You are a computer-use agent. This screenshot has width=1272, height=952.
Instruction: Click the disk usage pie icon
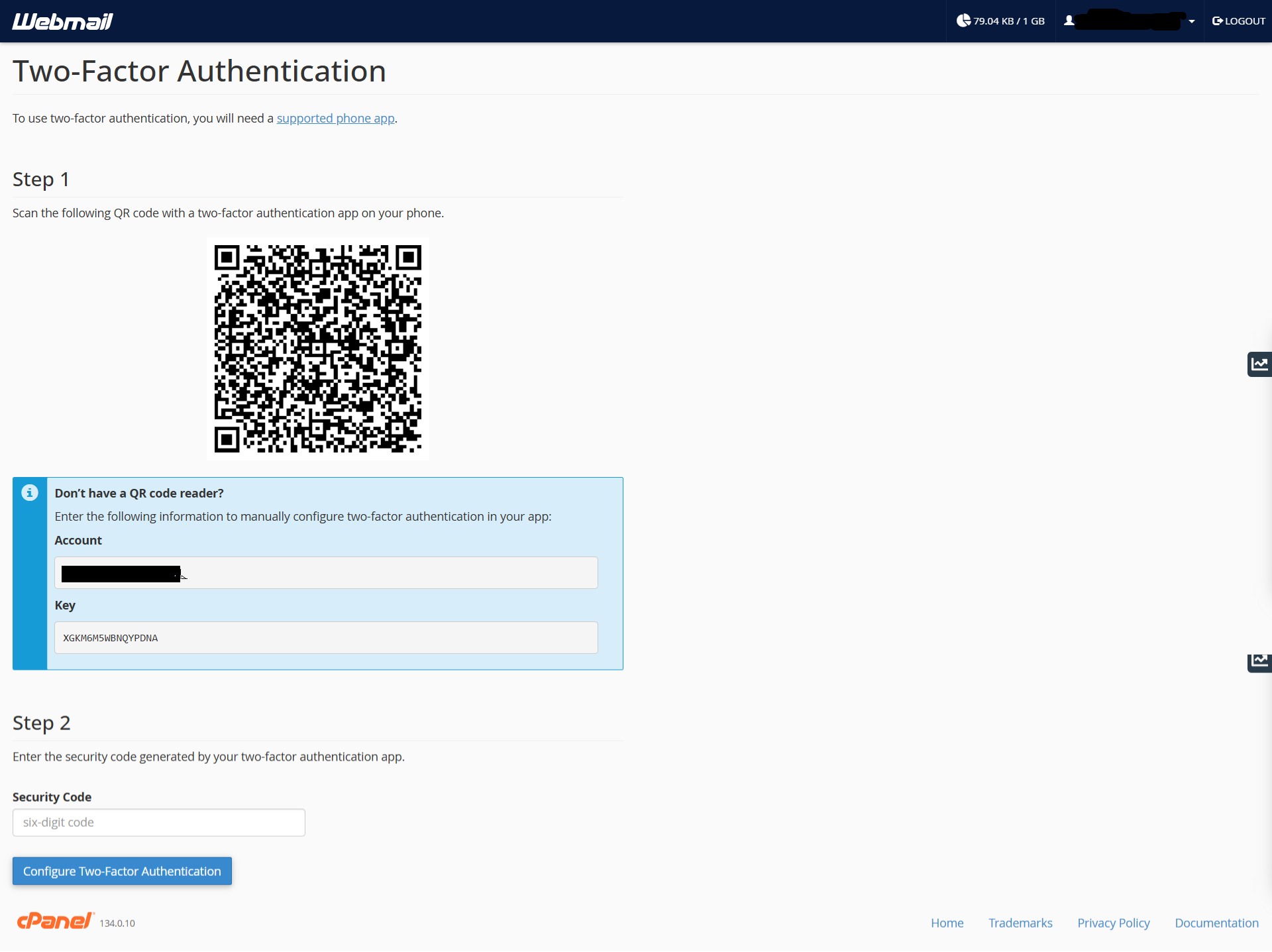point(963,21)
